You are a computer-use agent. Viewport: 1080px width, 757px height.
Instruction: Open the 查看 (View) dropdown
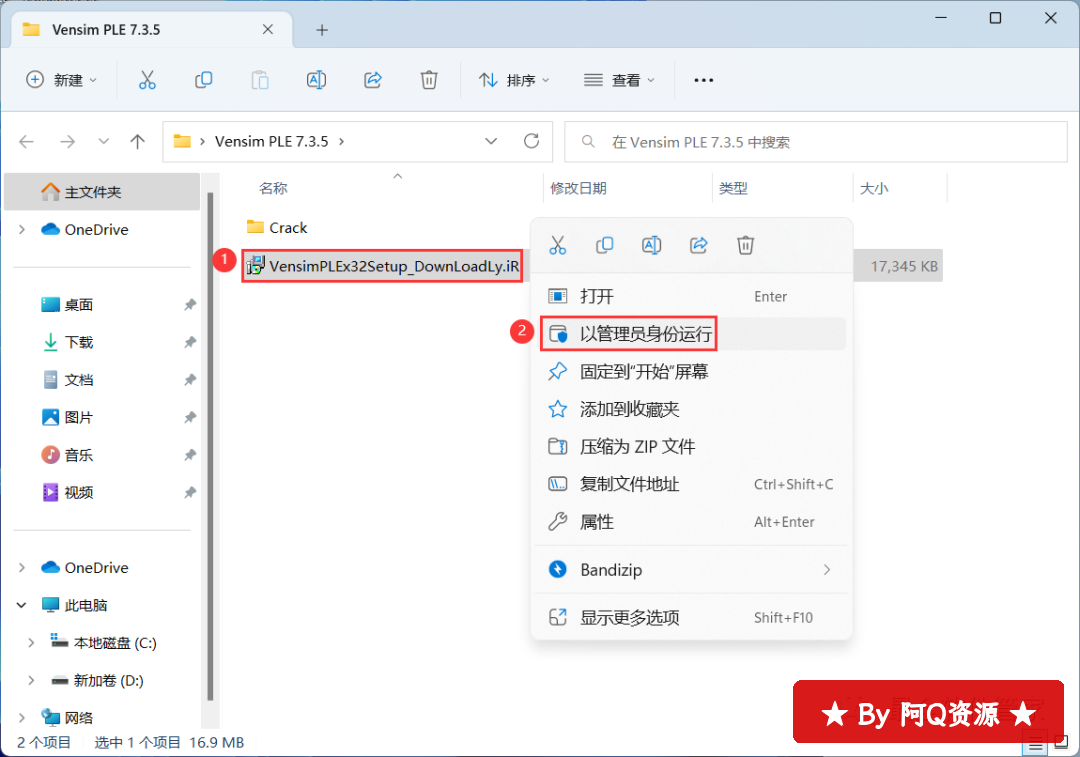(x=619, y=81)
